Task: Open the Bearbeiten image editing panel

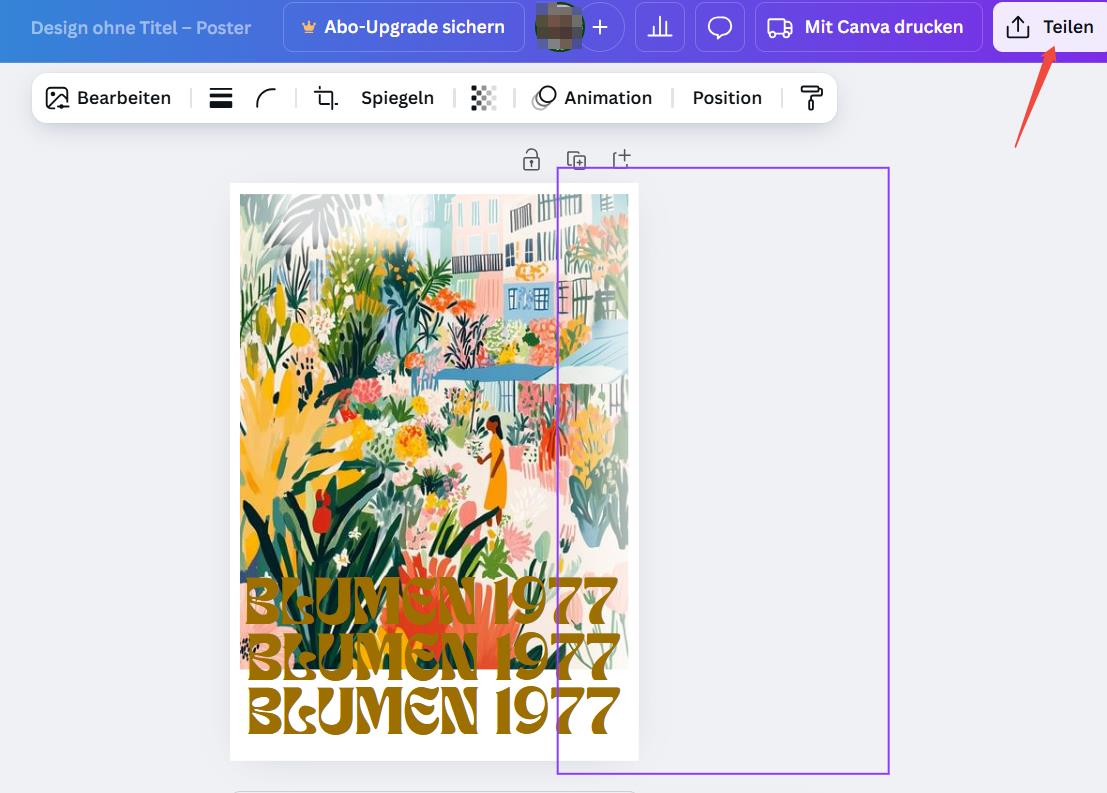Action: [x=108, y=98]
